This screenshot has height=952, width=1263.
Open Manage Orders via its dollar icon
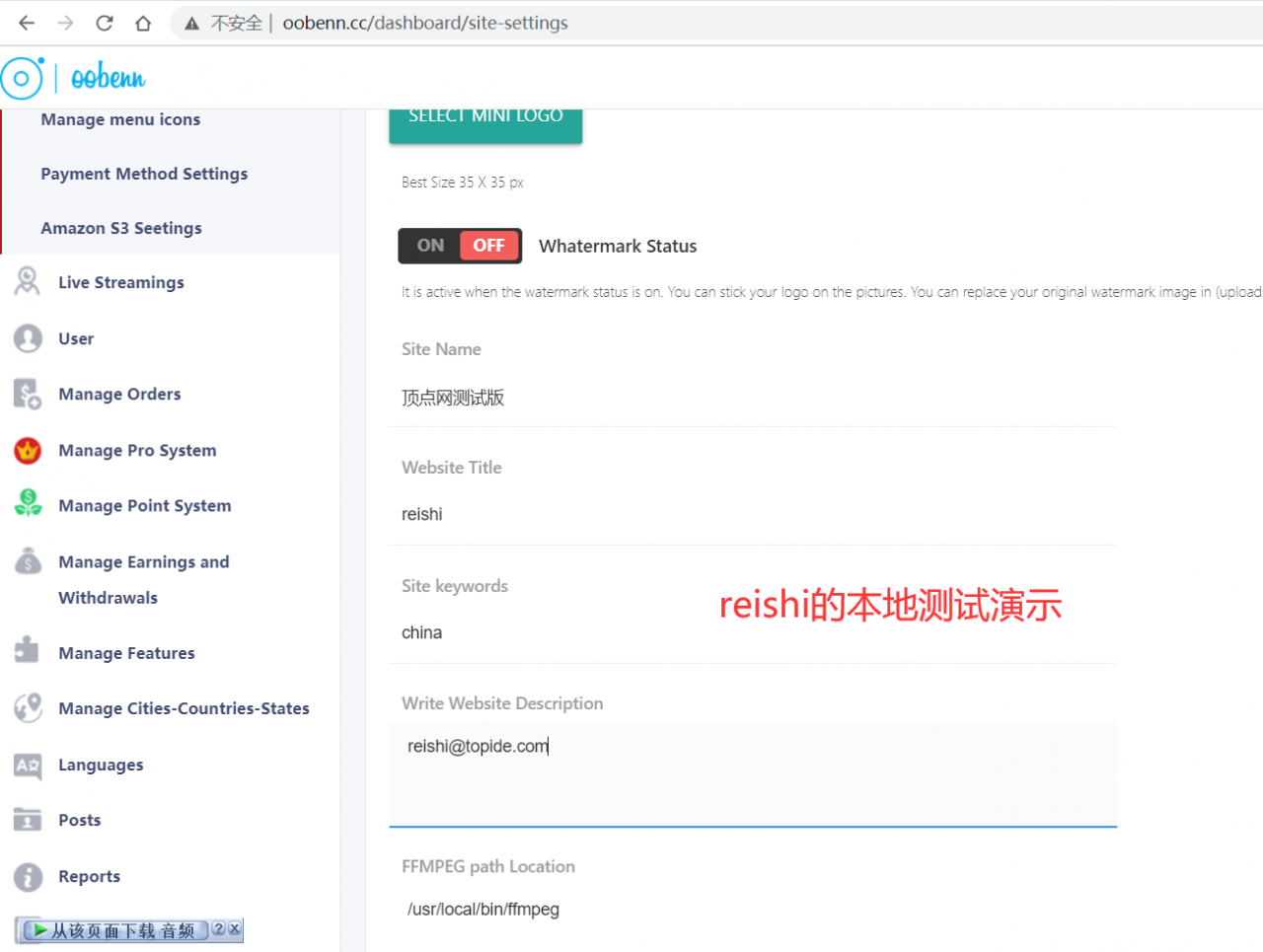(28, 394)
